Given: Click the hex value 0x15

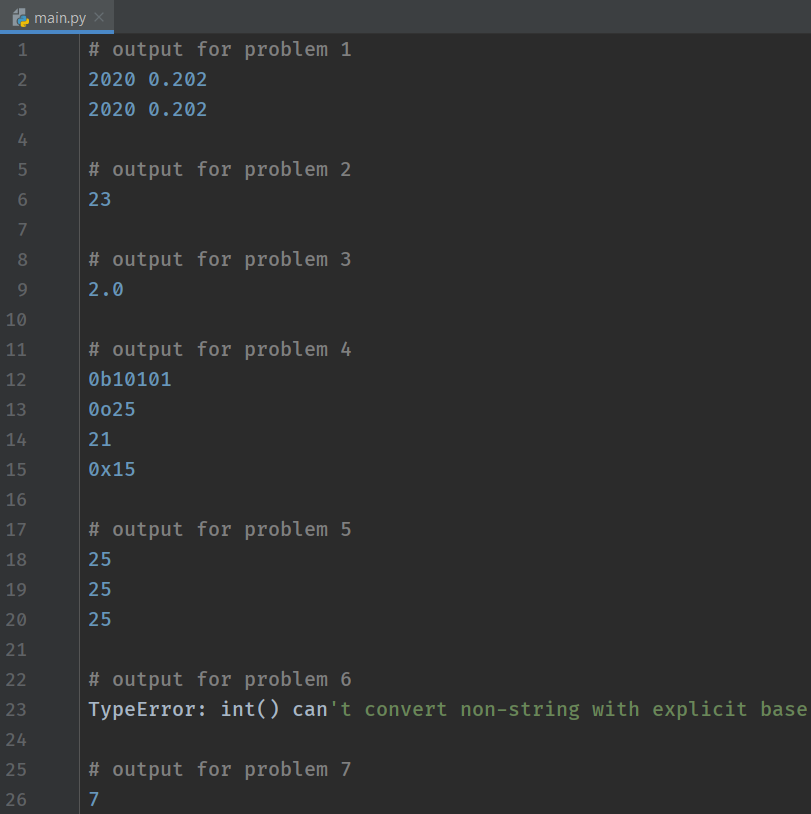Looking at the screenshot, I should (112, 470).
